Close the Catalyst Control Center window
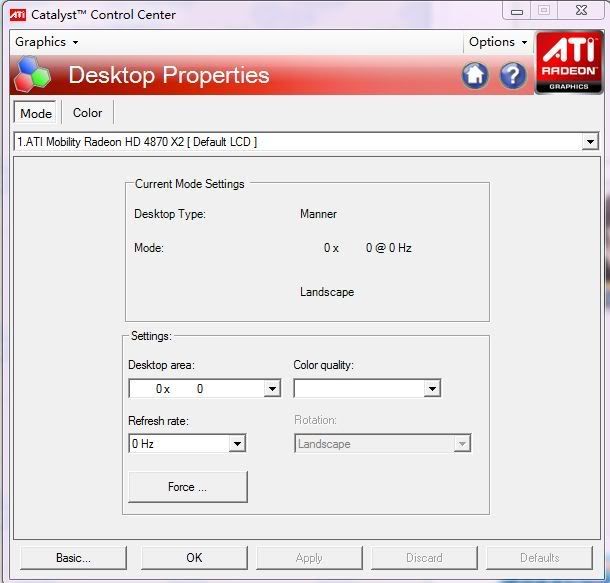Screen dimensions: 610x583 point(581,11)
